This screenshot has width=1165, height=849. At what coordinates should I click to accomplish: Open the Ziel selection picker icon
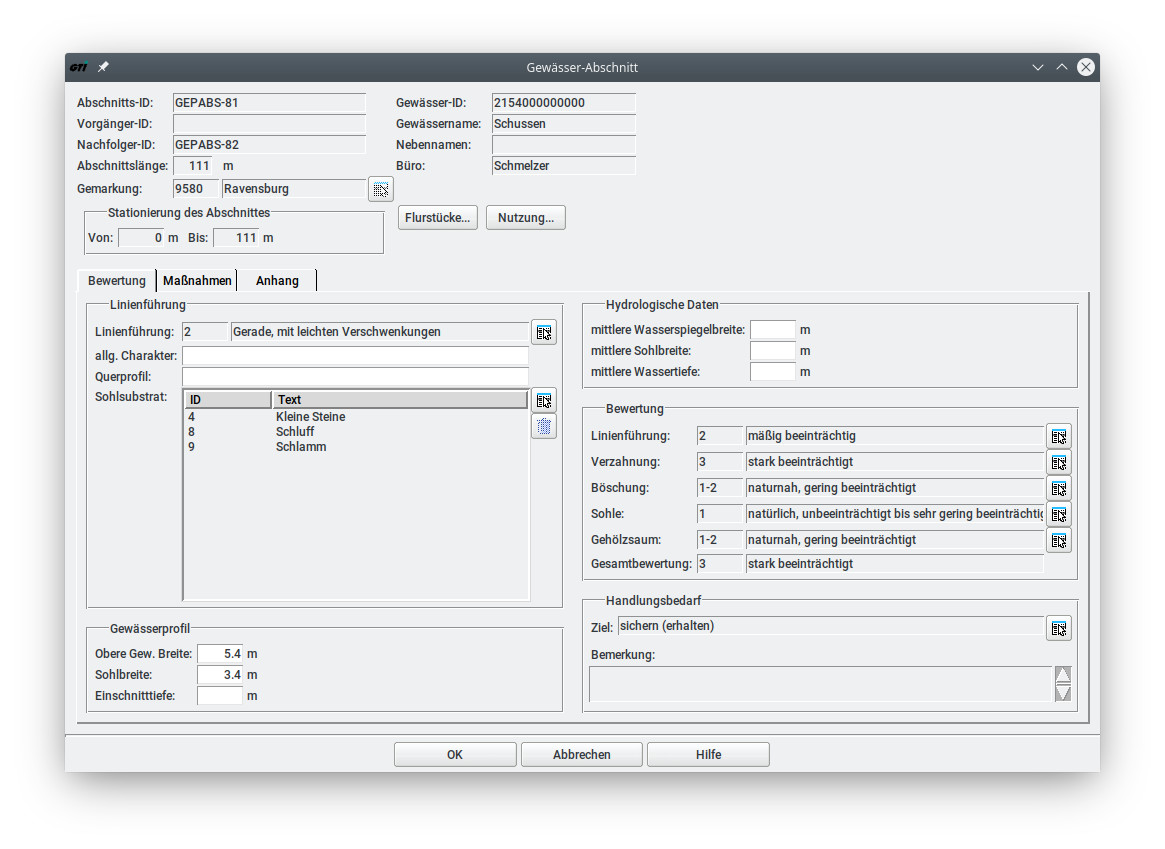(1059, 628)
